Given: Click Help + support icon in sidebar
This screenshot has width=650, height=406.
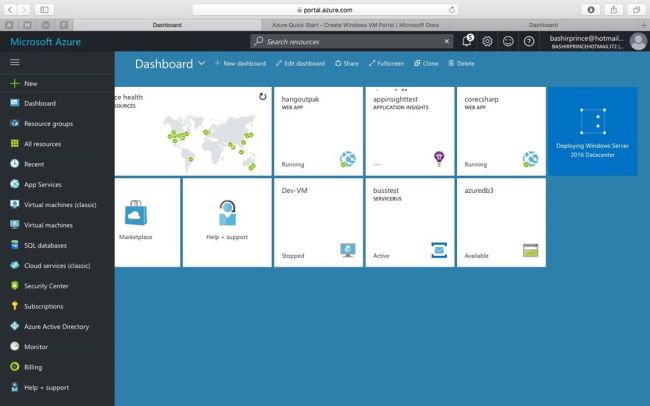Looking at the screenshot, I should 15,387.
